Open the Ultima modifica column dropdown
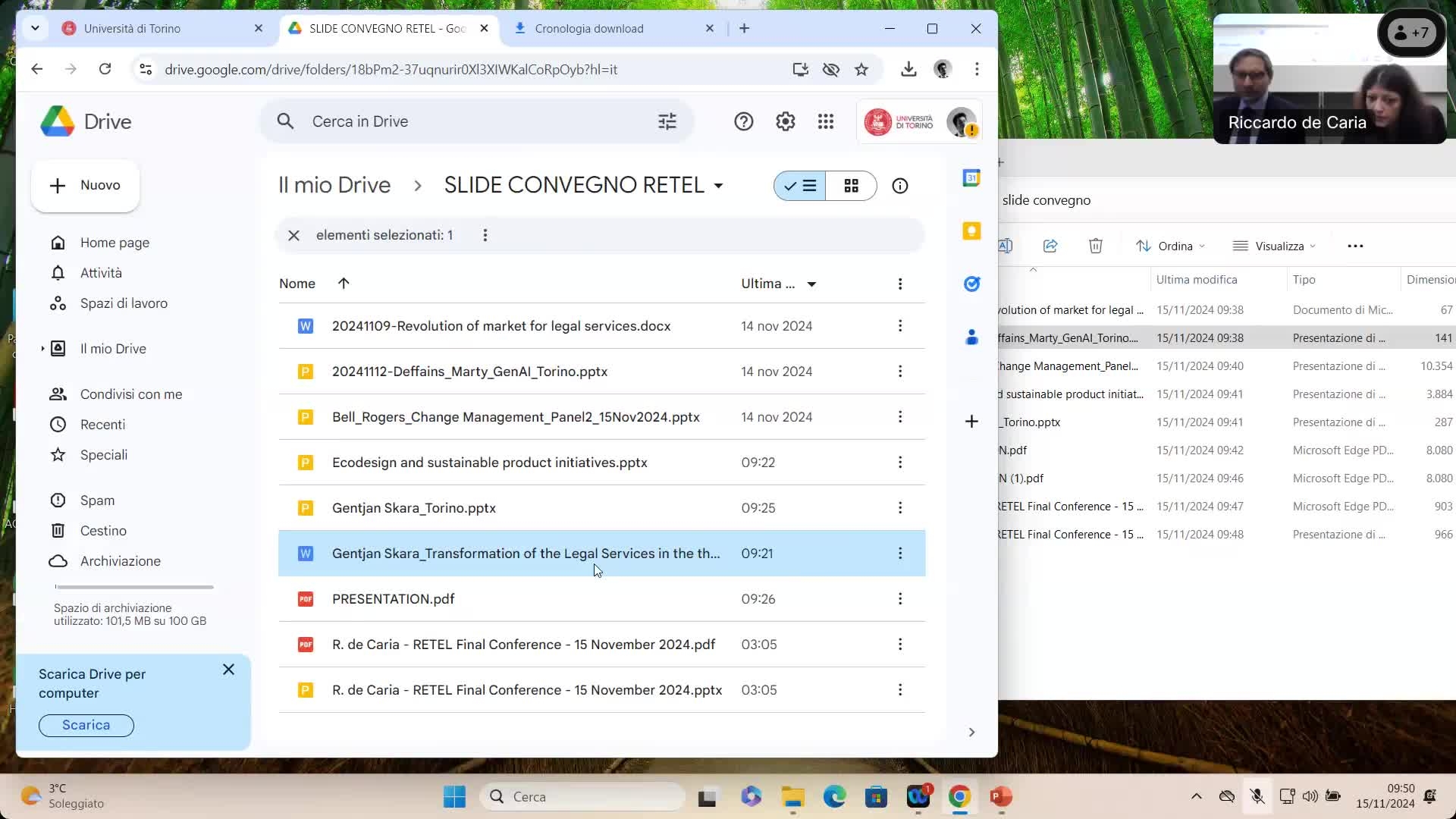Viewport: 1456px width, 819px height. tap(811, 284)
